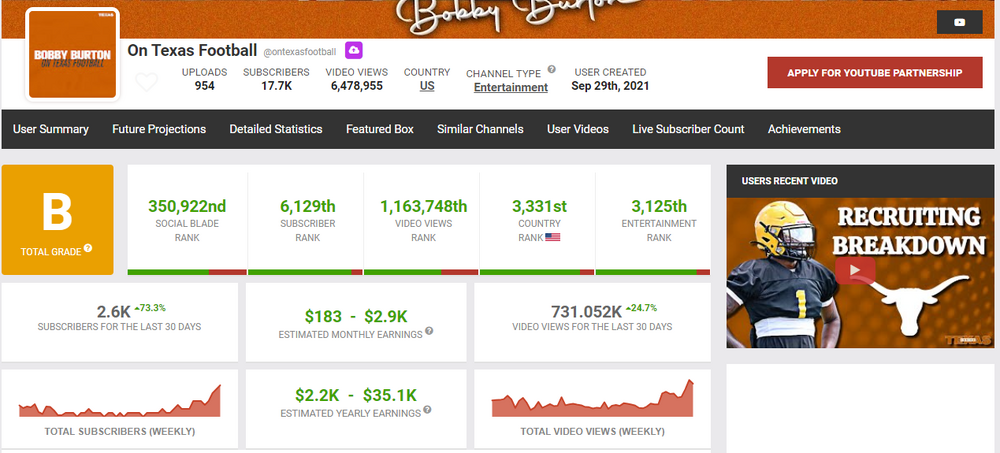Open the Entertainment channel type link
The height and width of the screenshot is (453, 1000).
(x=510, y=88)
